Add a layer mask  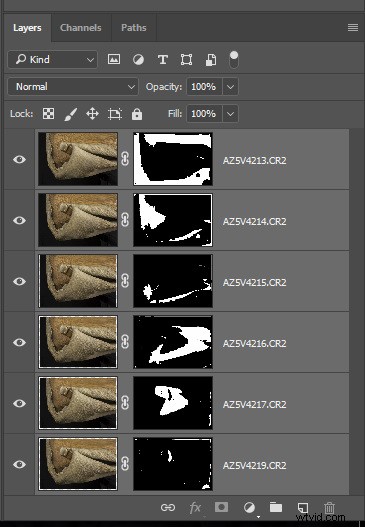point(221,507)
